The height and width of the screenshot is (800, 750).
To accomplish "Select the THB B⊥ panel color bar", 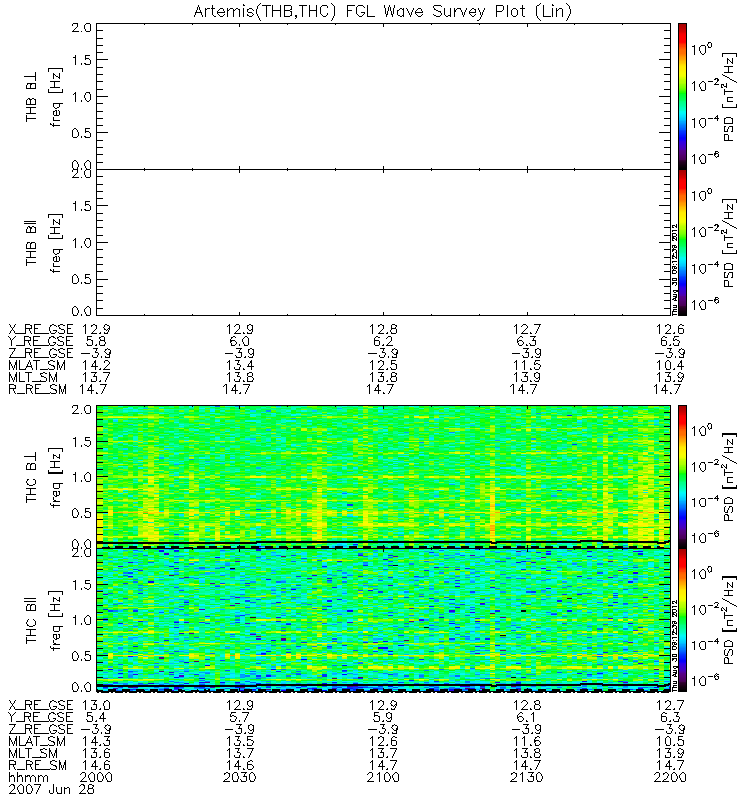I will point(682,96).
